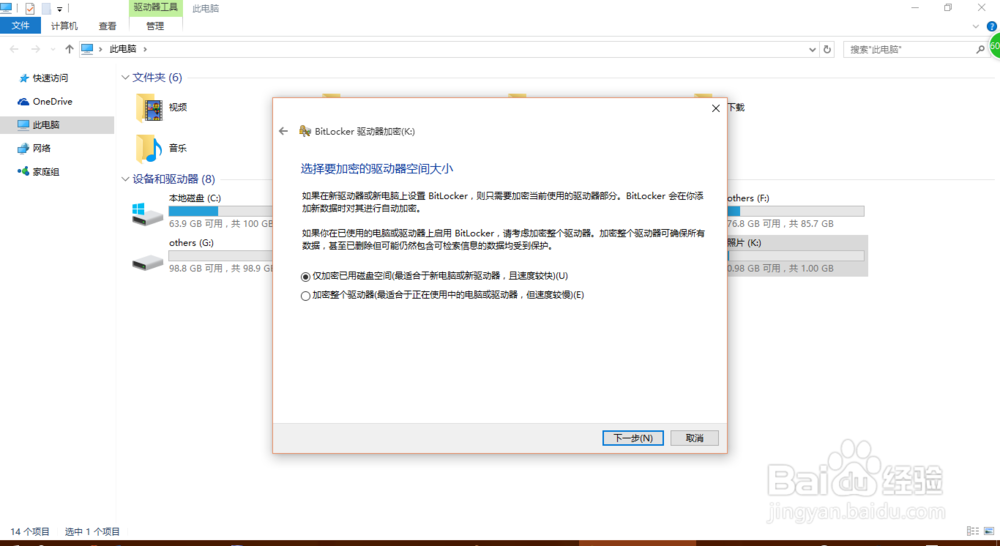1000x546 pixels.
Task: Select 此电脑 in navigation pane
Action: click(46, 125)
